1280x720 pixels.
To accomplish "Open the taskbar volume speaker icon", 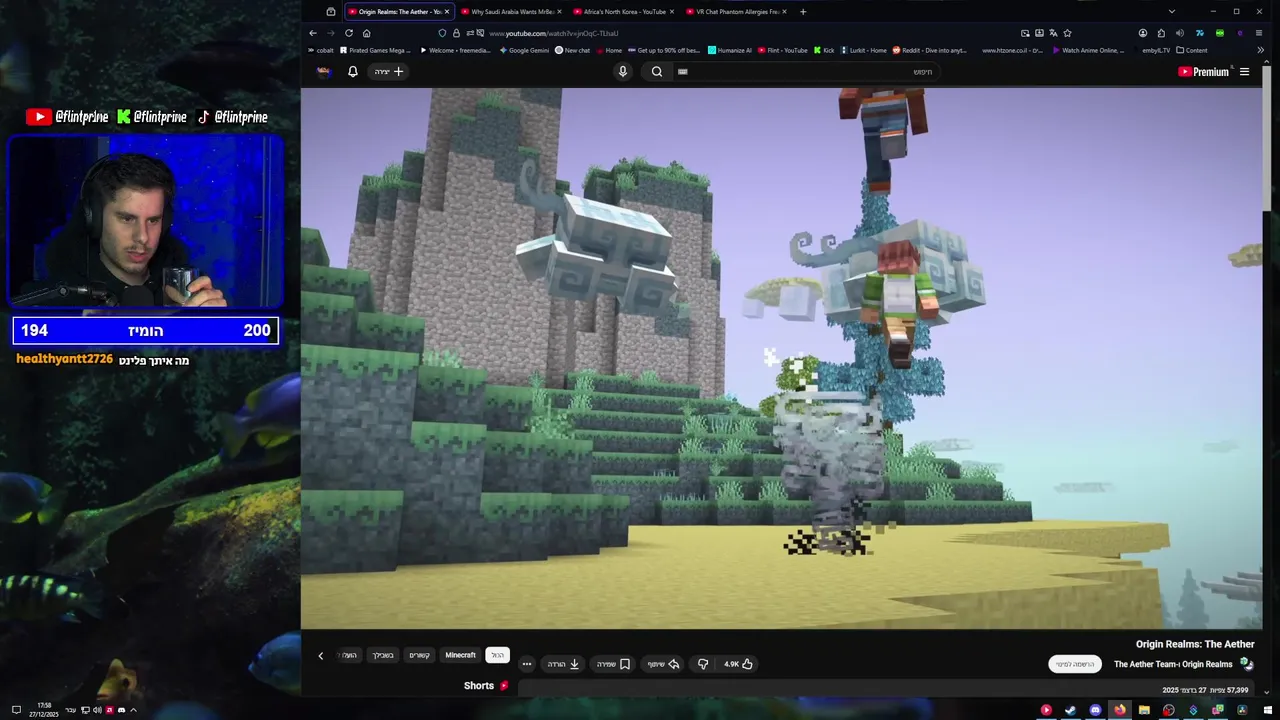I will tap(97, 710).
